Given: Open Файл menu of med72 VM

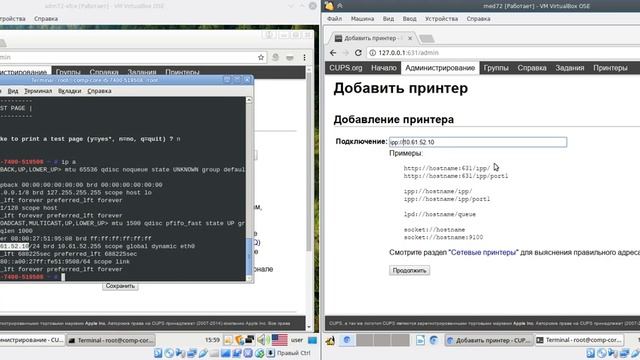Looking at the screenshot, I should point(334,19).
